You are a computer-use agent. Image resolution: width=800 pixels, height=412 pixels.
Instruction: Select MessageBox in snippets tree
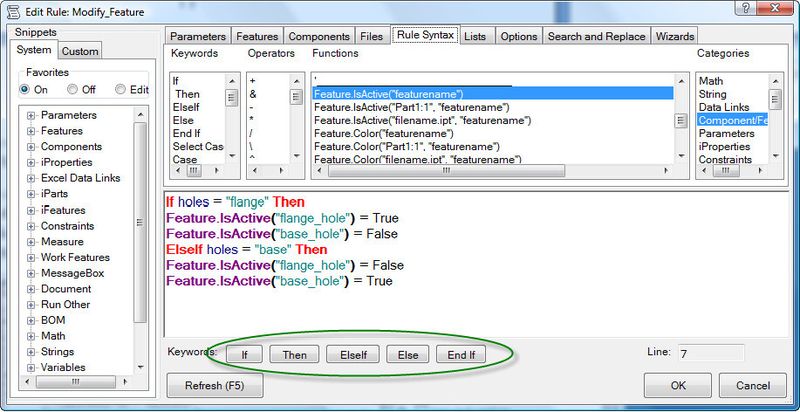tap(72, 273)
